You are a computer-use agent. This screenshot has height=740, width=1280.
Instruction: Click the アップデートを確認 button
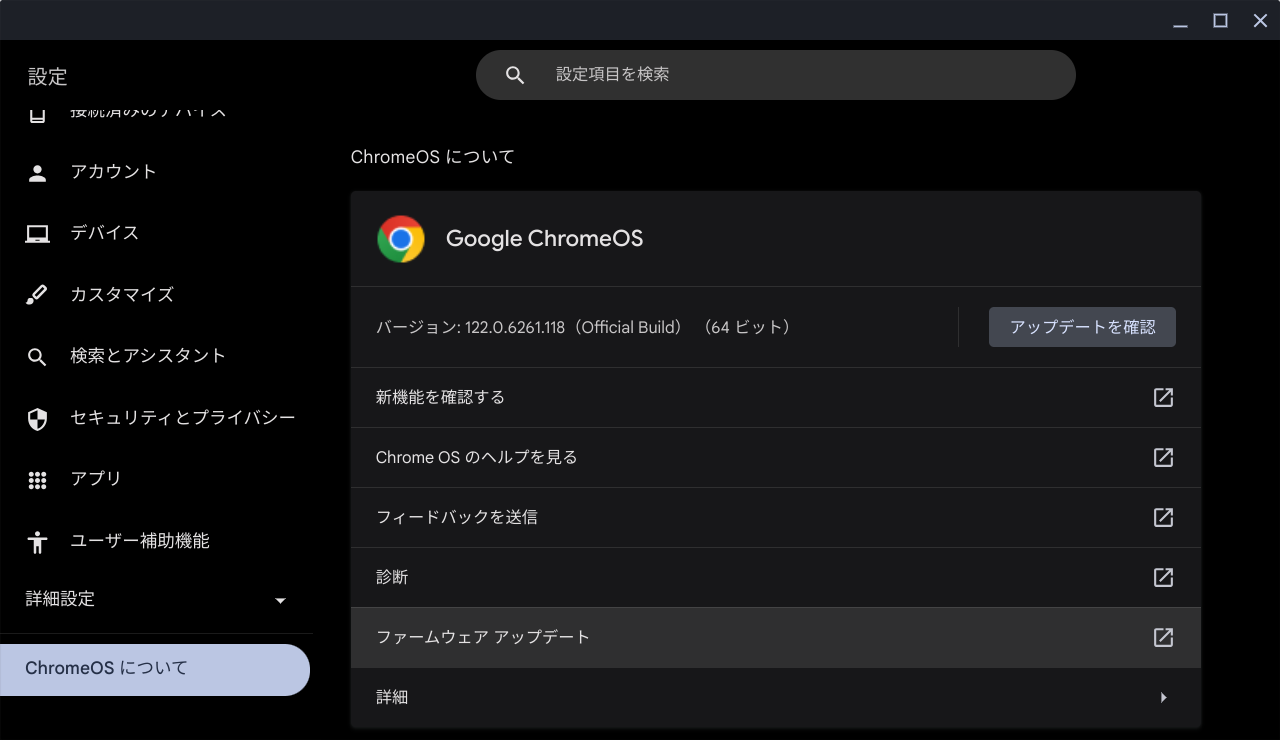[1082, 327]
